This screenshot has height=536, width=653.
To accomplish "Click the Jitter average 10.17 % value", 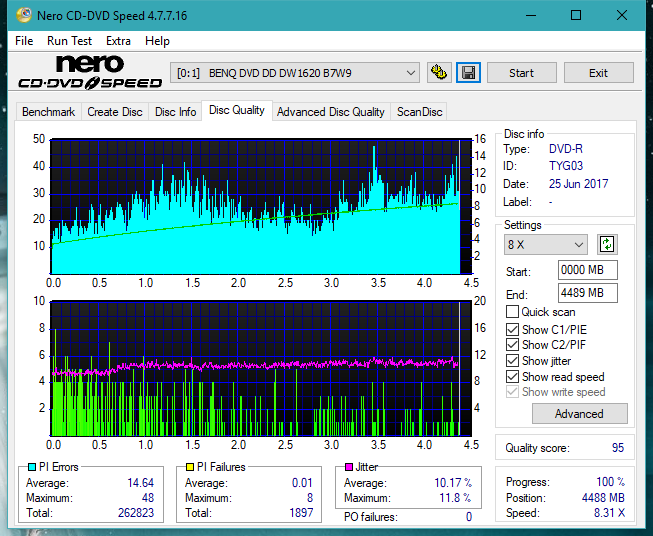I will point(453,483).
